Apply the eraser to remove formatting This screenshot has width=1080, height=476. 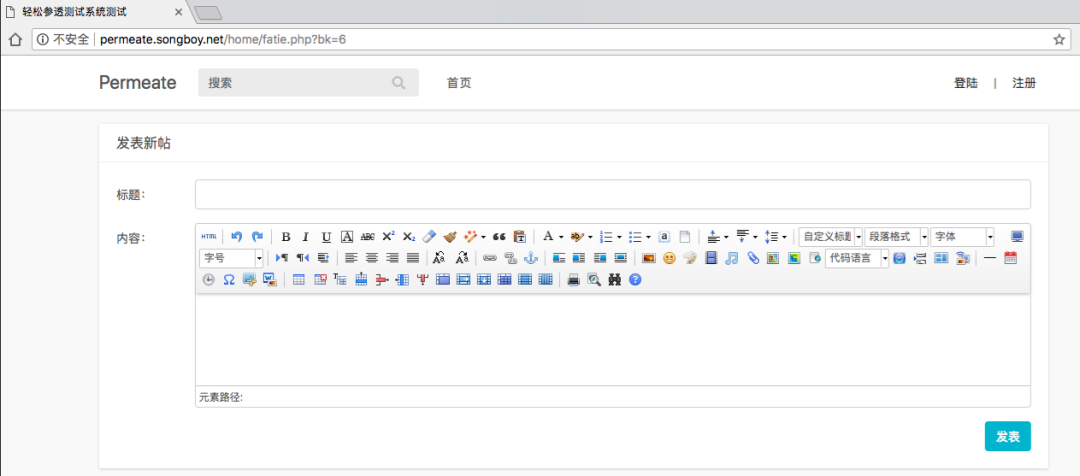click(429, 237)
